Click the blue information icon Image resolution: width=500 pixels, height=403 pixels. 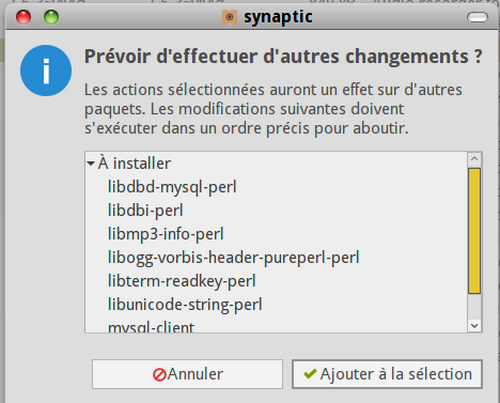(46, 71)
